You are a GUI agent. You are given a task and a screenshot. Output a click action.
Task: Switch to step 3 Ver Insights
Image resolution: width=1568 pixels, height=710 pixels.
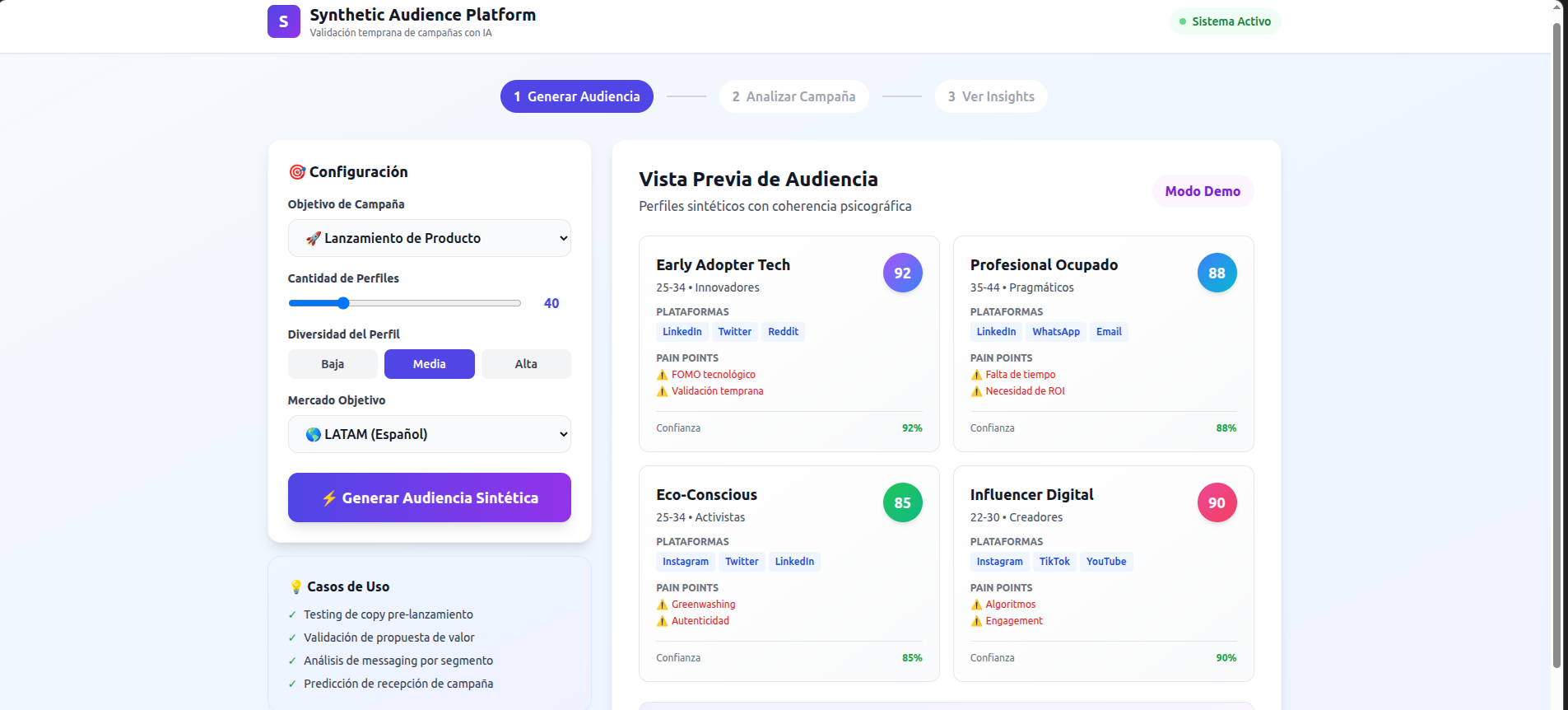coord(990,96)
